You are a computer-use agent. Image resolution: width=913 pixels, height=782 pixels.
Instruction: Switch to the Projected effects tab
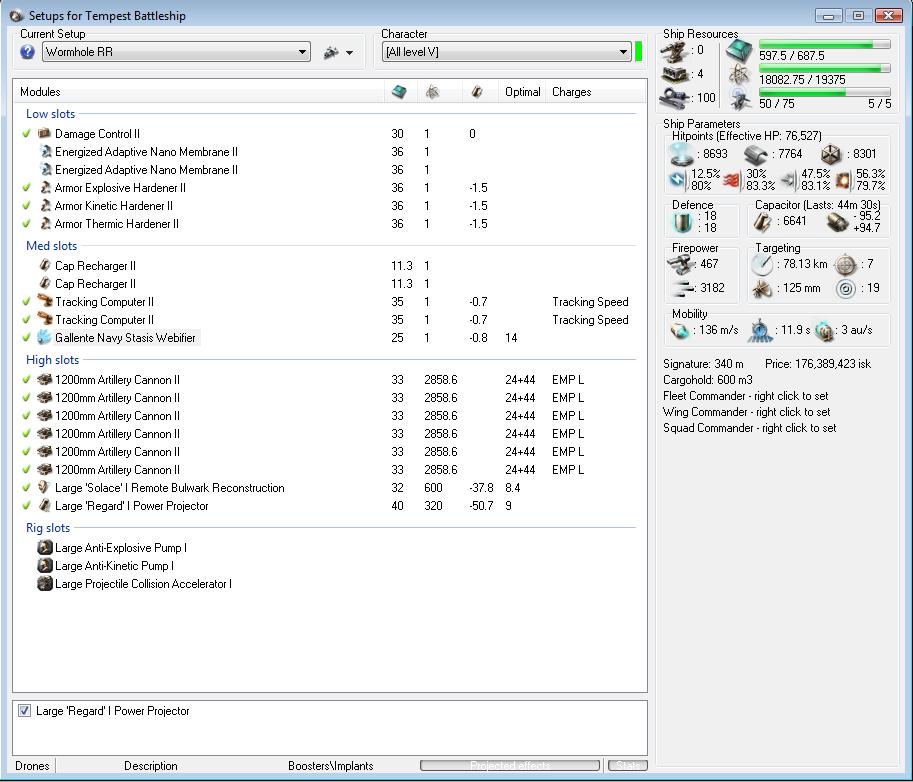pyautogui.click(x=510, y=765)
